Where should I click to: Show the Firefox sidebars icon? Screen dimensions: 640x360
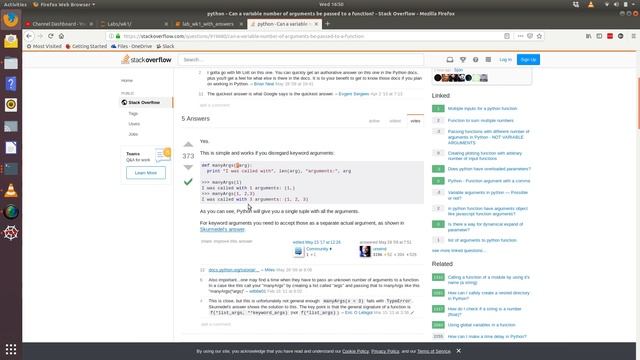599,36
